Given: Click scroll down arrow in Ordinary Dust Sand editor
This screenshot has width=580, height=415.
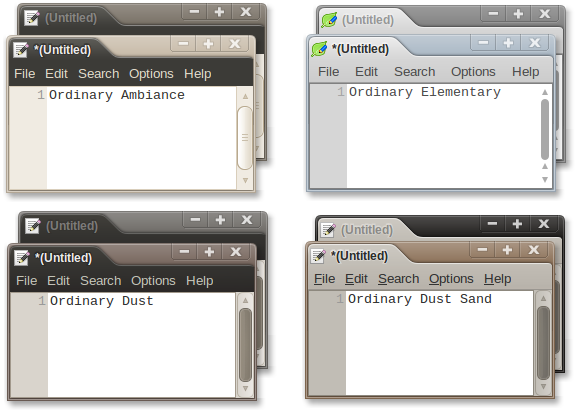Looking at the screenshot, I should coord(543,387).
